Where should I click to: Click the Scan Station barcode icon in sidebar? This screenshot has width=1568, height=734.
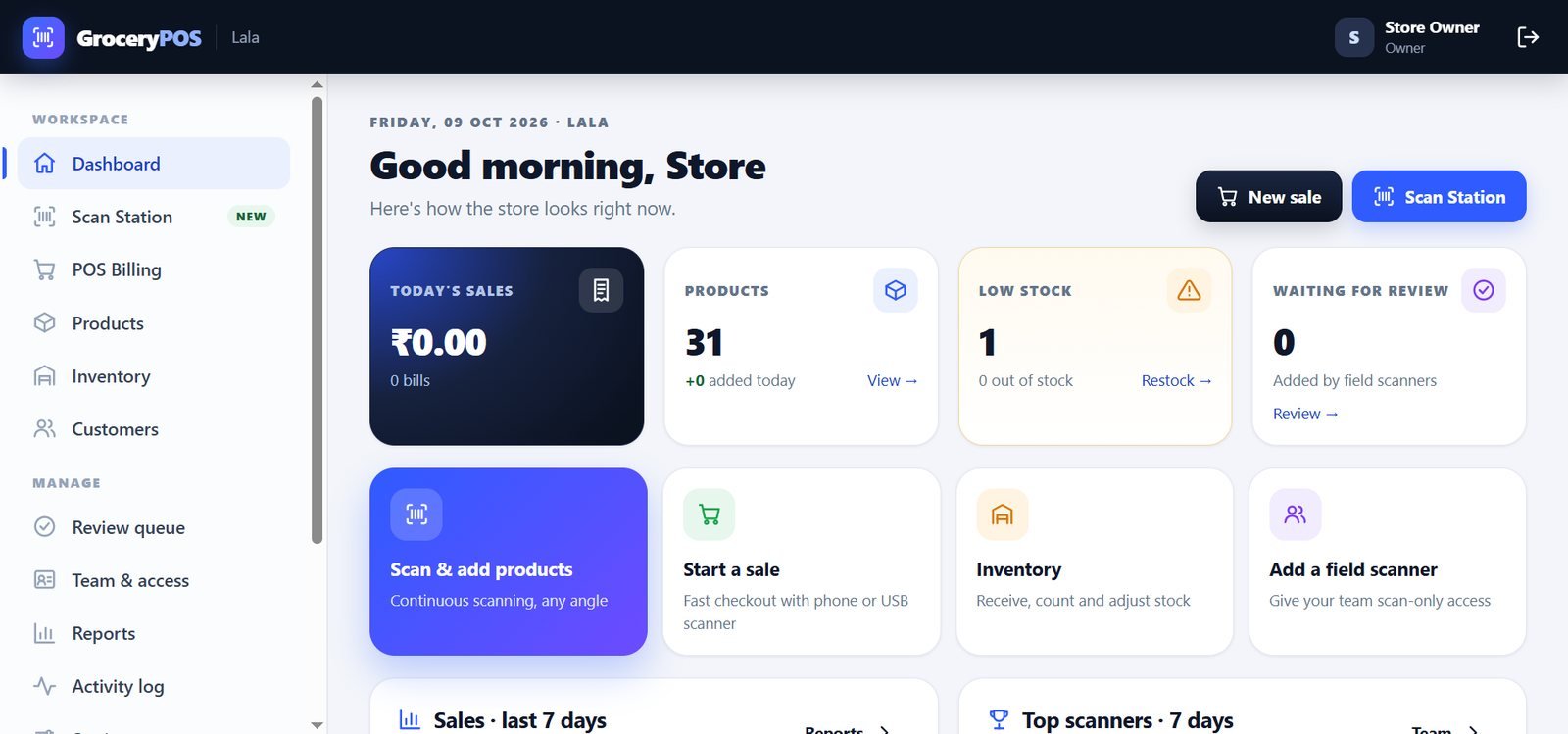(45, 217)
